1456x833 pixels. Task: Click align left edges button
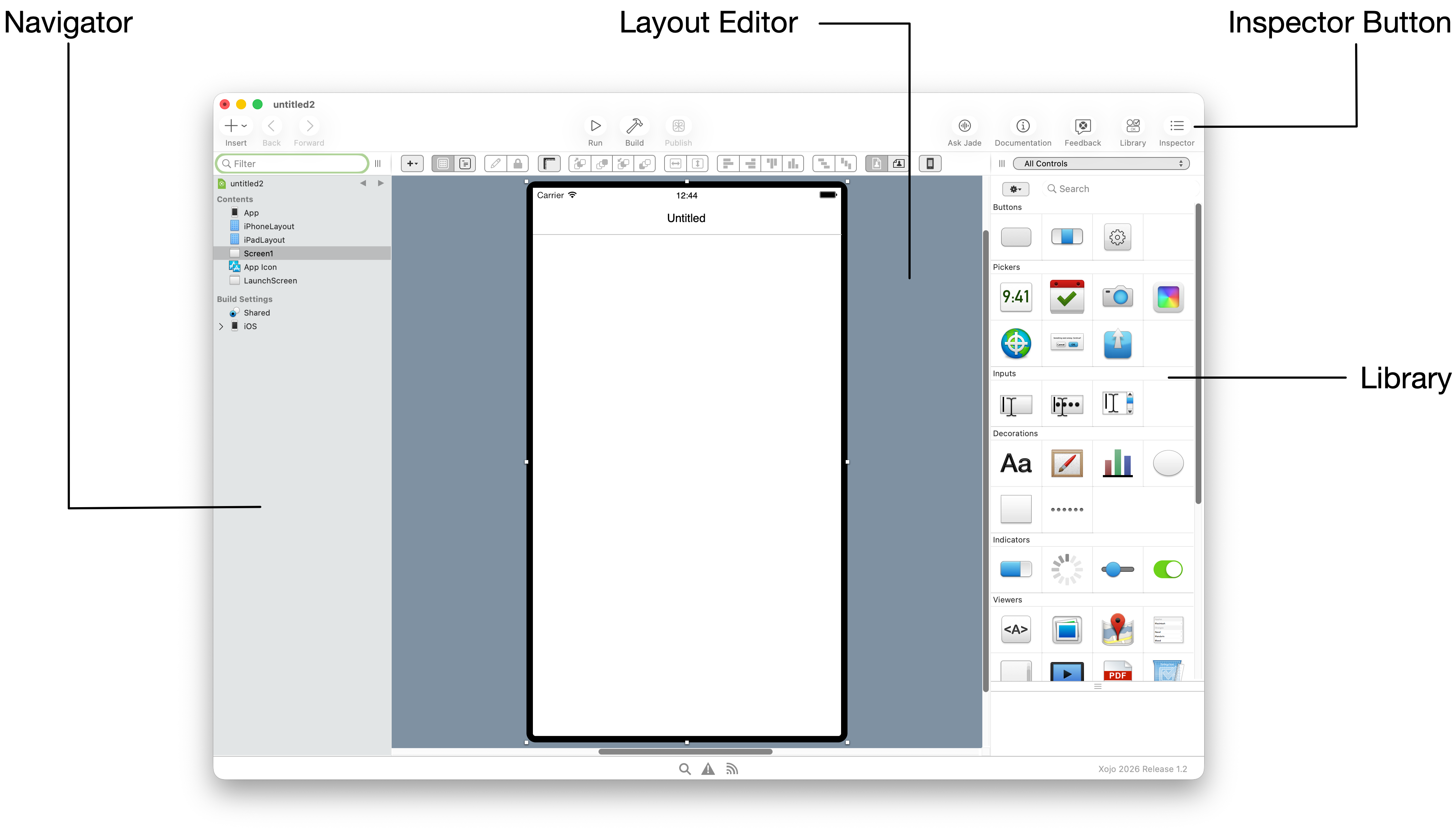click(728, 163)
